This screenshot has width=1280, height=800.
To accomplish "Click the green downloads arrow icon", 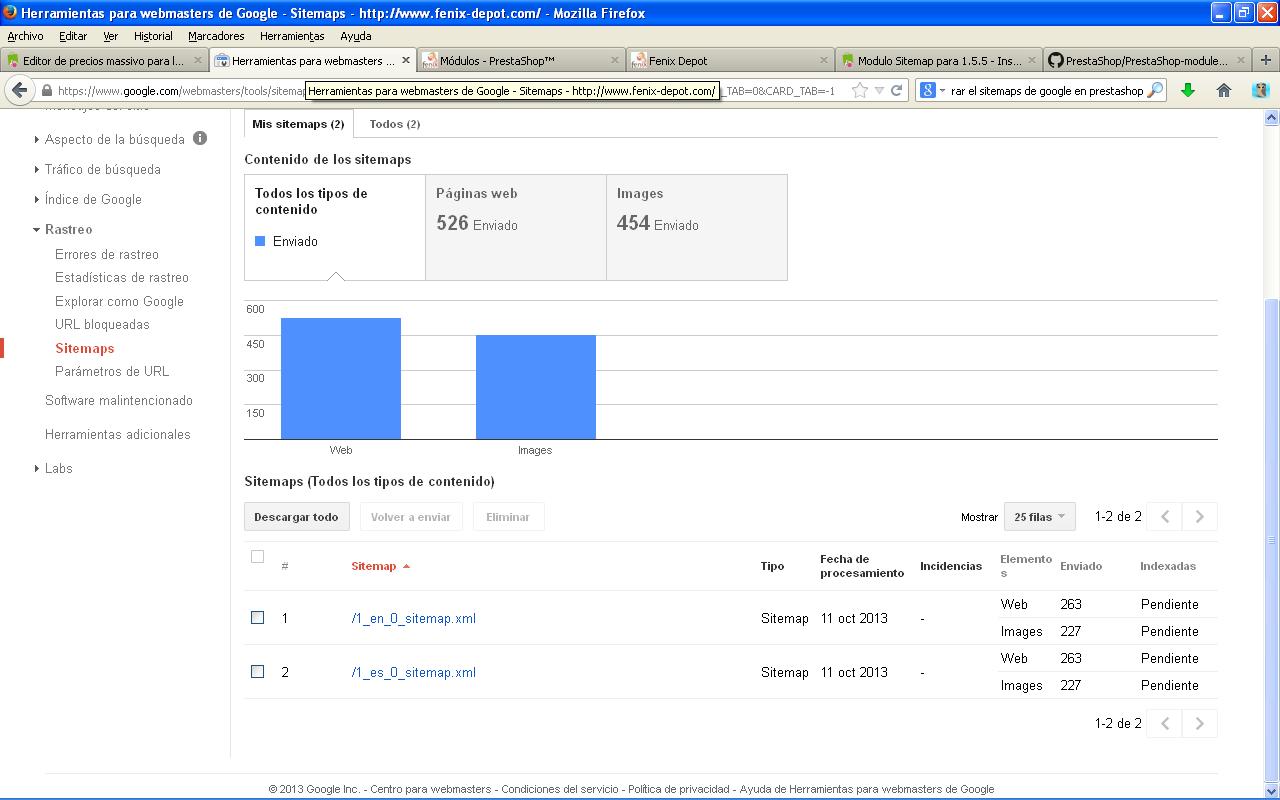I will [x=1188, y=90].
